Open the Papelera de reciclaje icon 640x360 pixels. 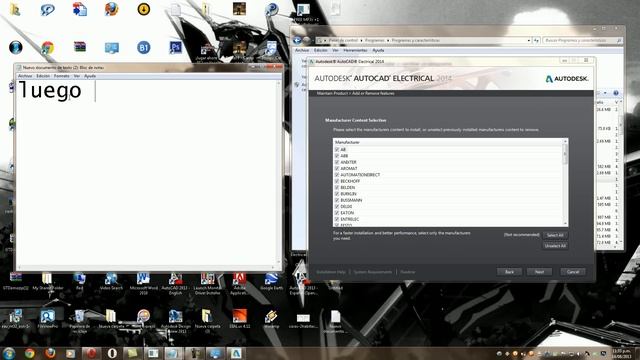click(x=80, y=321)
